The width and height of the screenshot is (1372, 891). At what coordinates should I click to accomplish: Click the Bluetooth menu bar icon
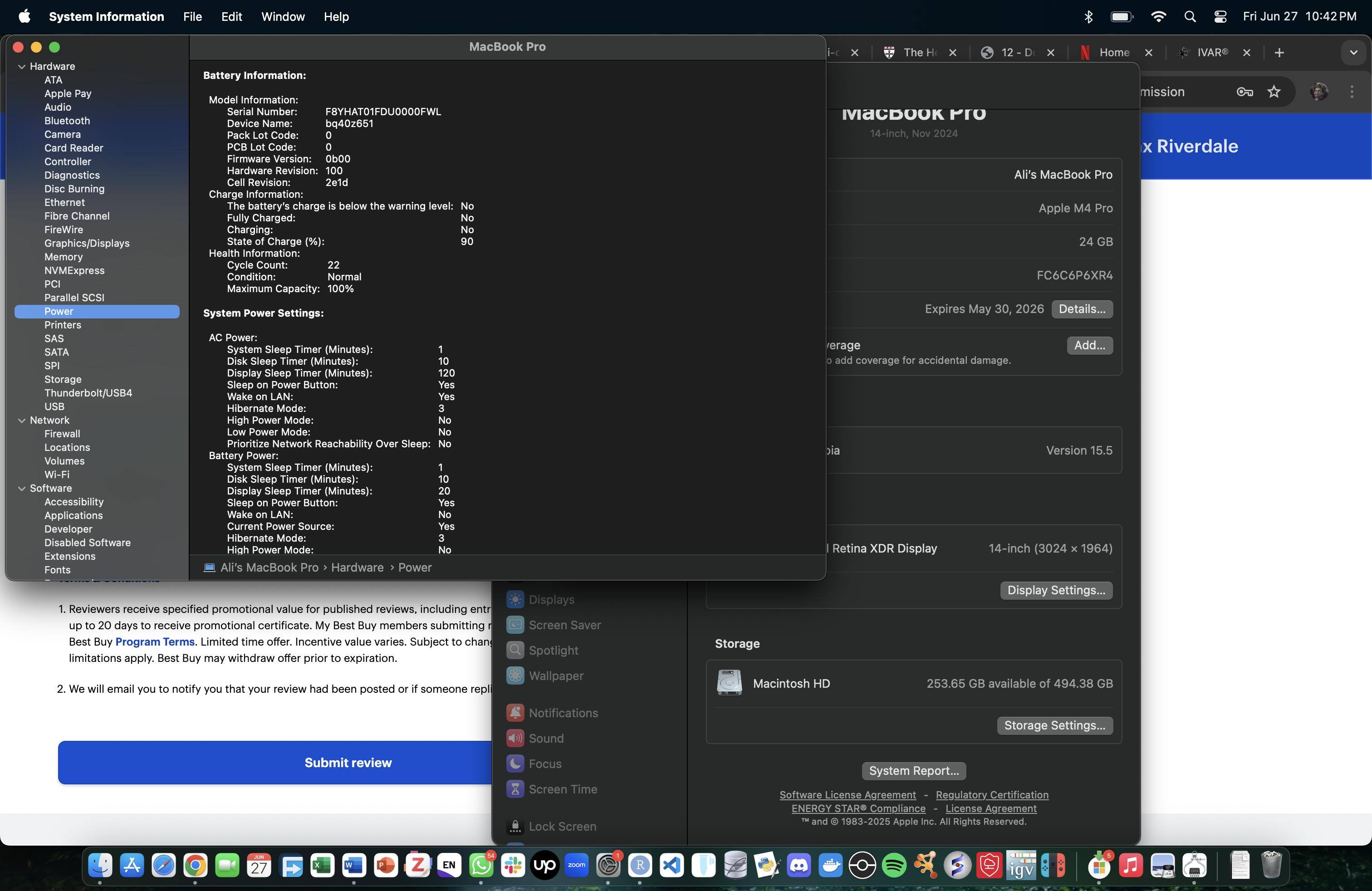click(x=1088, y=17)
